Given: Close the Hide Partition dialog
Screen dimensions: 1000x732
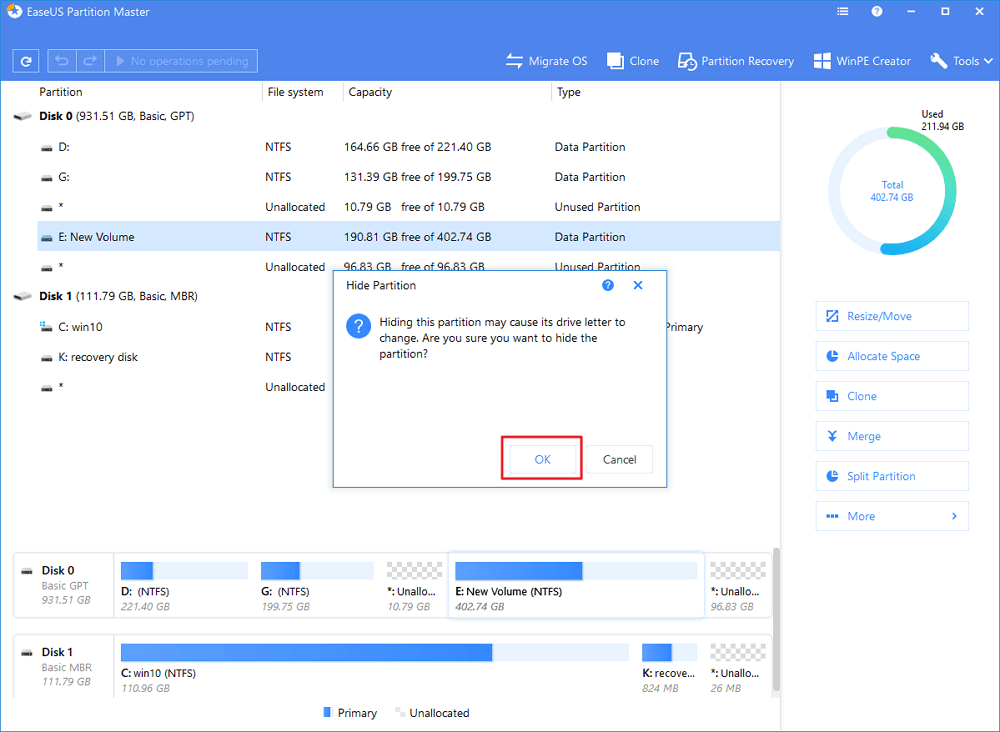Looking at the screenshot, I should click(x=638, y=285).
